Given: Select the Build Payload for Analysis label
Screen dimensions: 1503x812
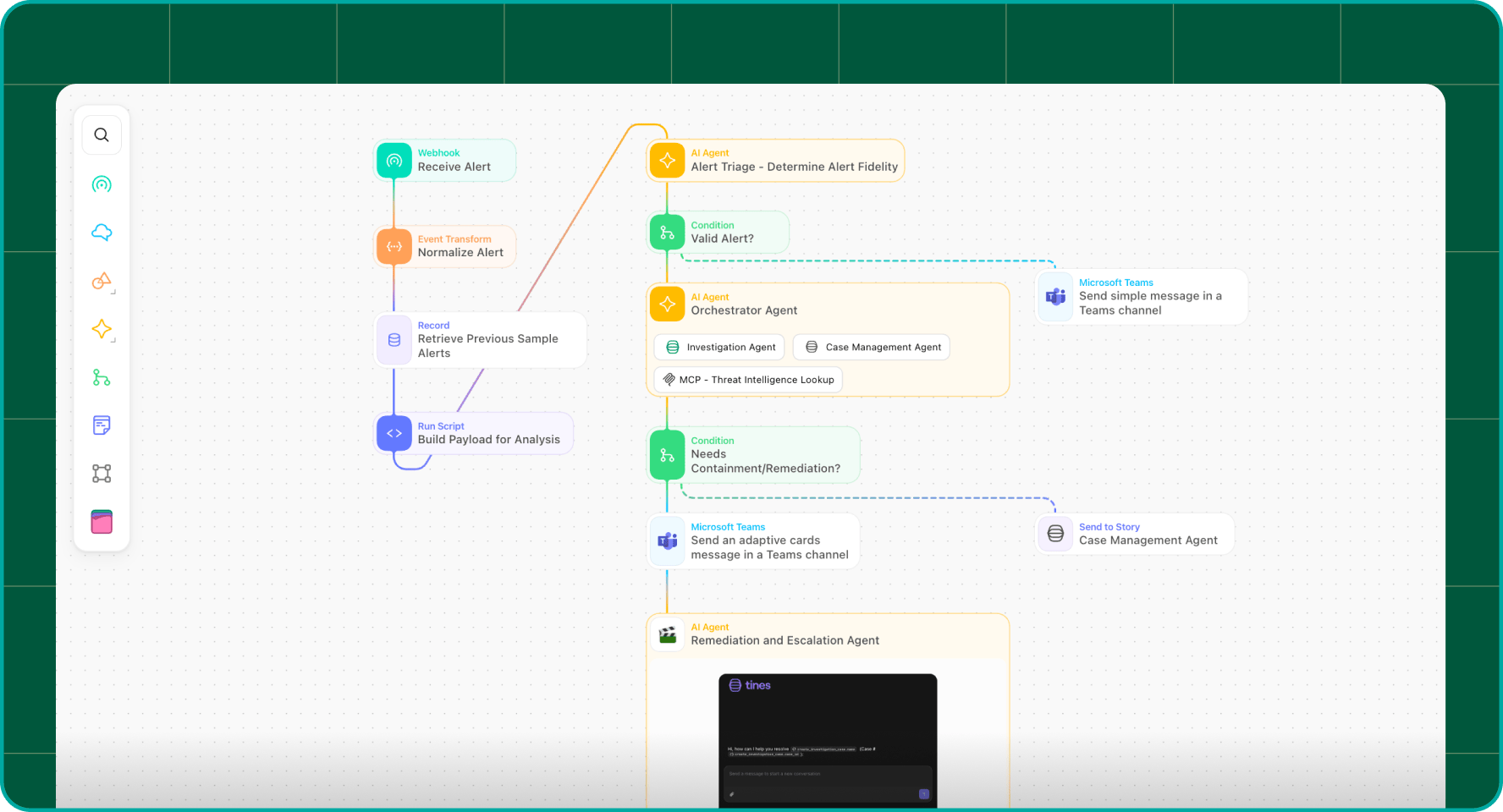Looking at the screenshot, I should 489,440.
